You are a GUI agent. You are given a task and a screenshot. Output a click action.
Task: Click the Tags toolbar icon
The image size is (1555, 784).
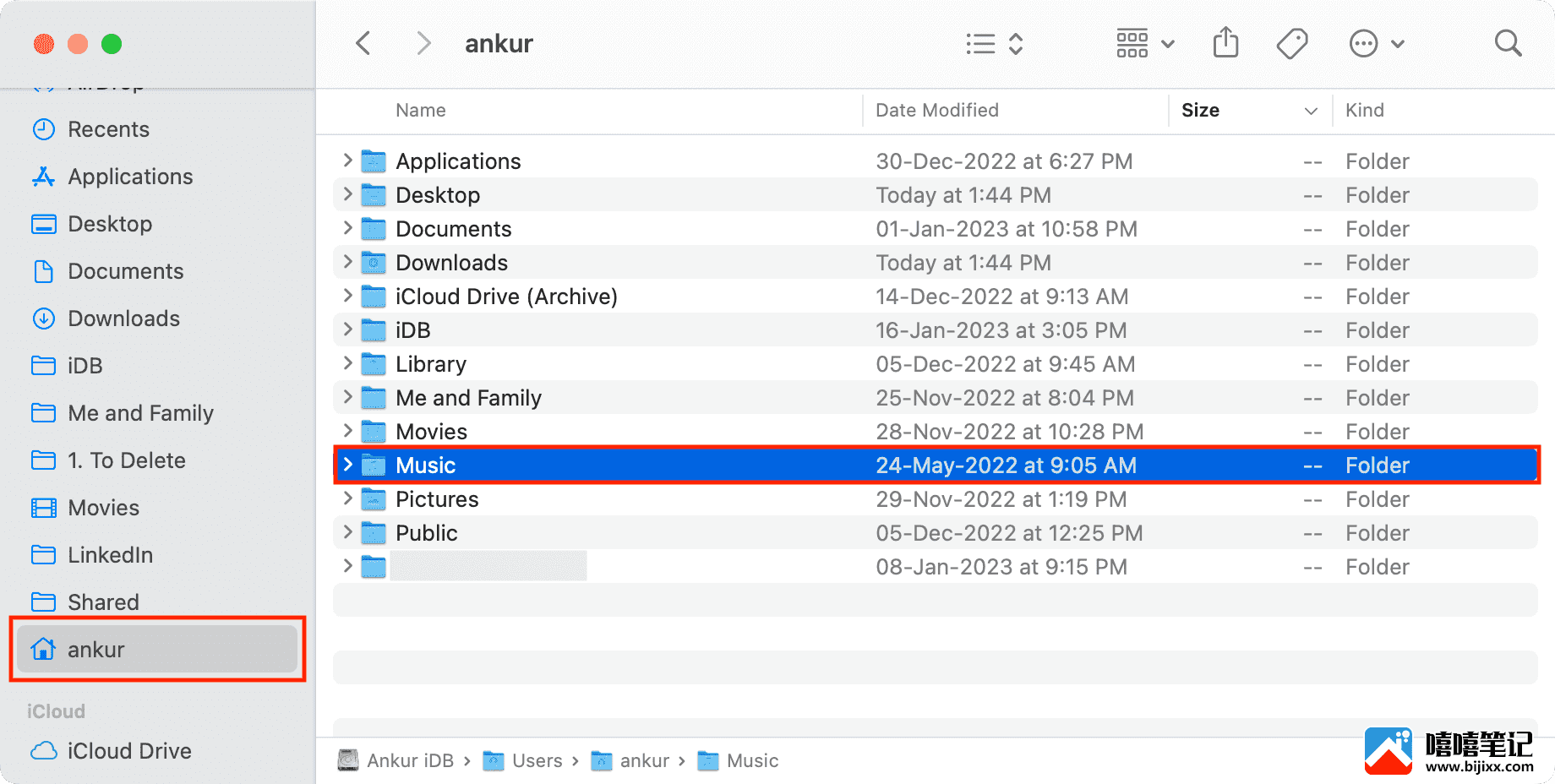pos(1292,43)
